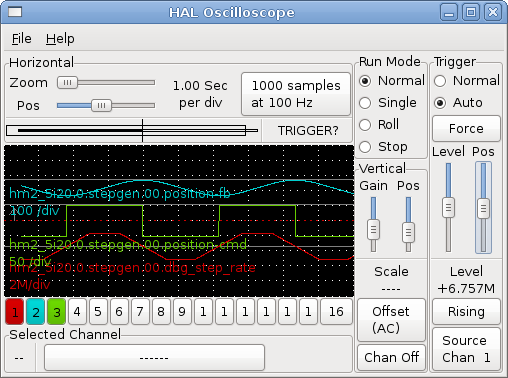This screenshot has width=508, height=378.
Task: Click the horizontal Zoom slider handle
Action: pos(67,82)
